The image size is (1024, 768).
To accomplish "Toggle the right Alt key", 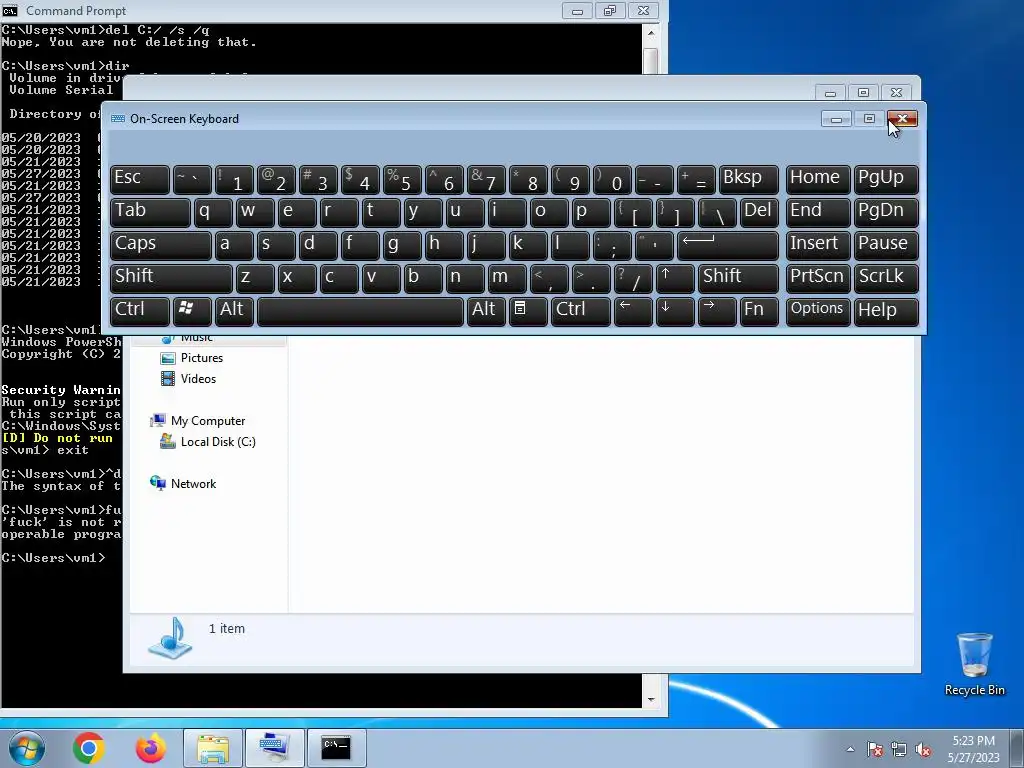I will tap(486, 311).
